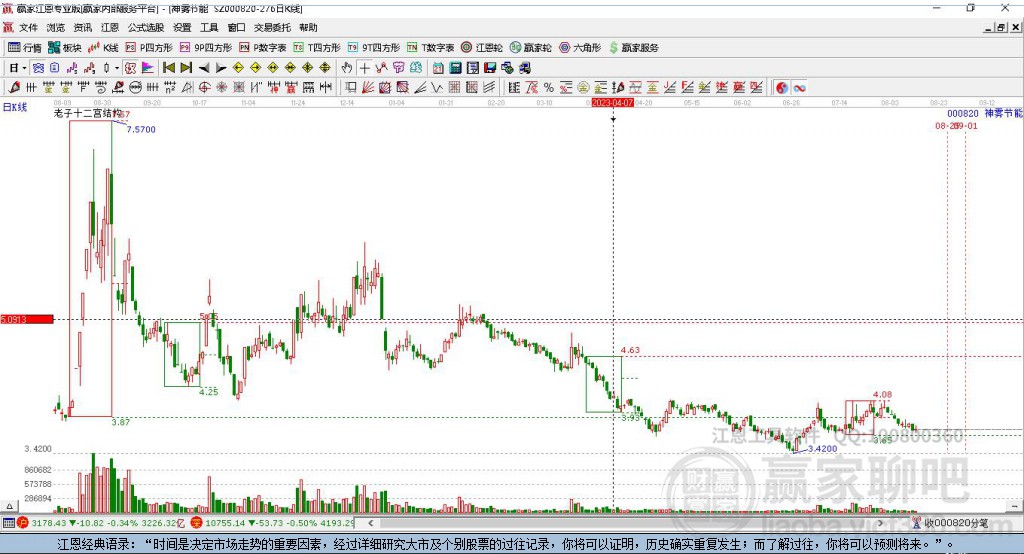Toggle the first blue pressed icon beside 日
The width and height of the screenshot is (1024, 554).
click(38, 68)
